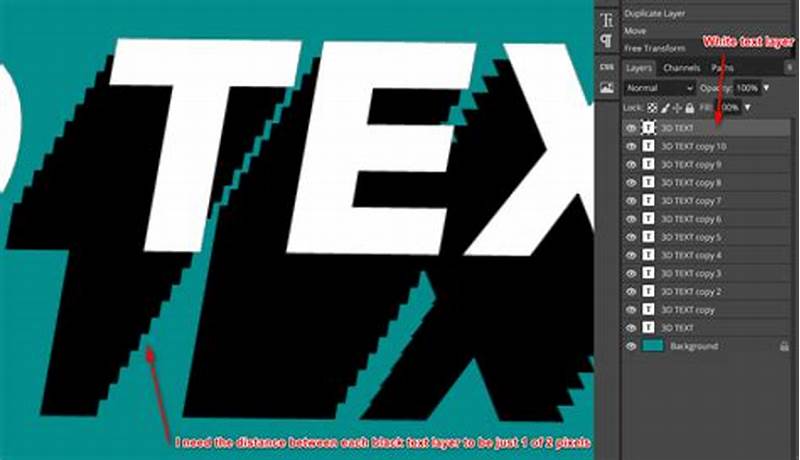This screenshot has width=800, height=460.
Task: Hide the Background layer
Action: pyautogui.click(x=631, y=346)
